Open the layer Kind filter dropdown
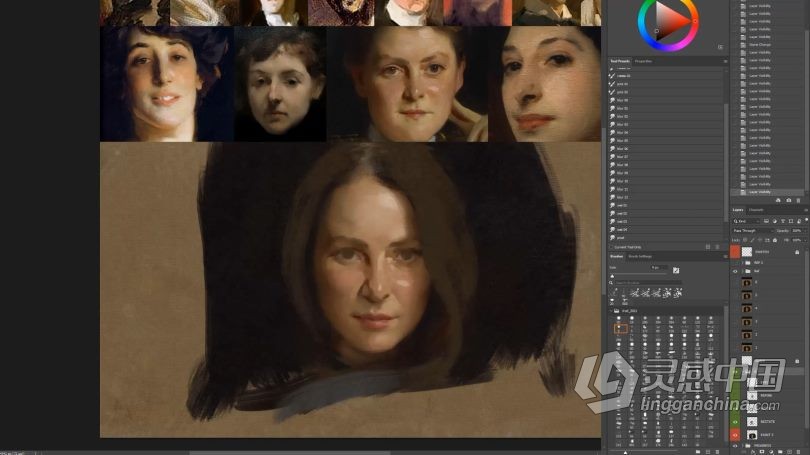This screenshot has width=810, height=455. pos(746,221)
